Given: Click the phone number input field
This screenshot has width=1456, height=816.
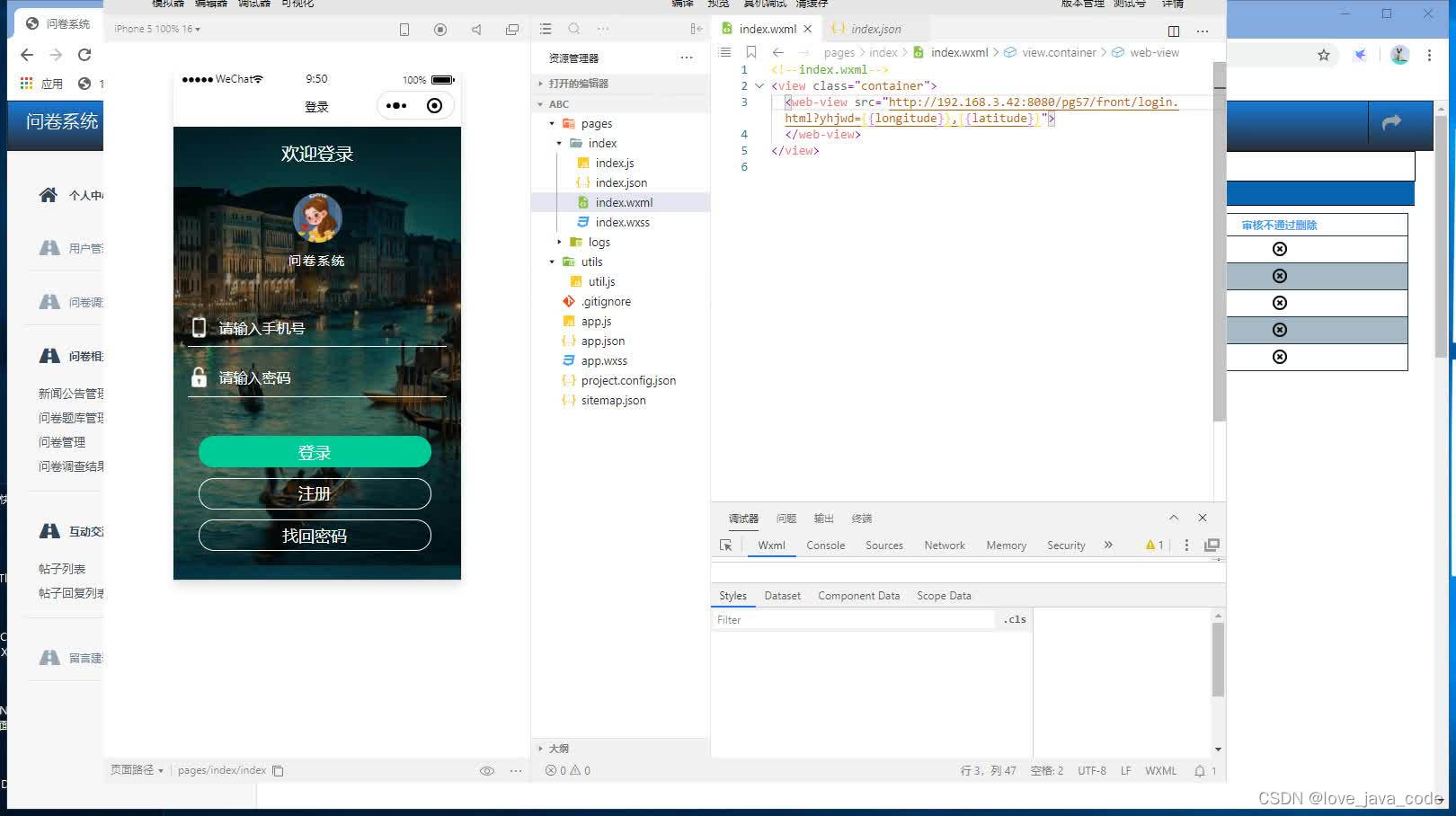Looking at the screenshot, I should click(317, 328).
